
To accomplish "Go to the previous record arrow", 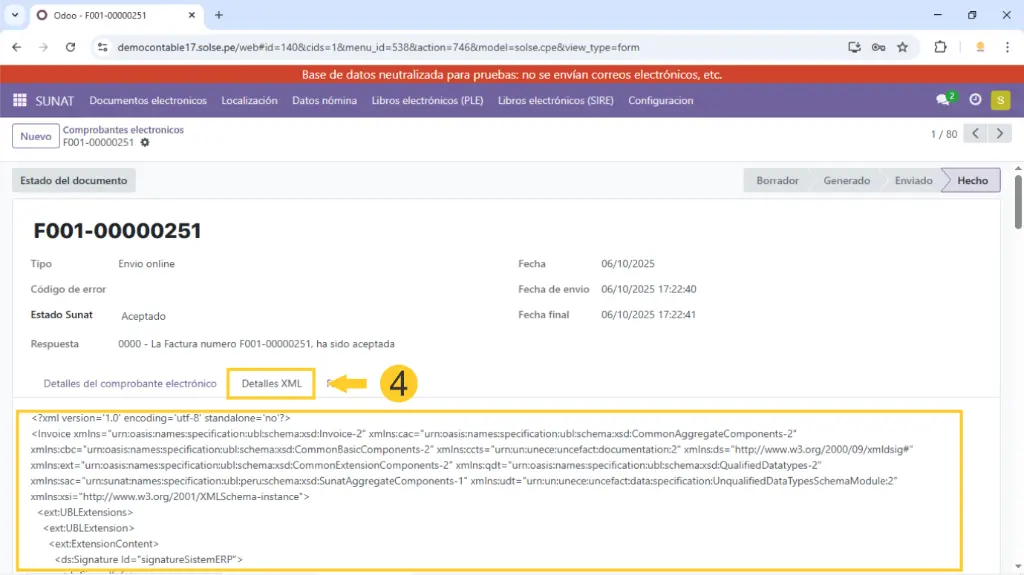I will click(x=974, y=134).
